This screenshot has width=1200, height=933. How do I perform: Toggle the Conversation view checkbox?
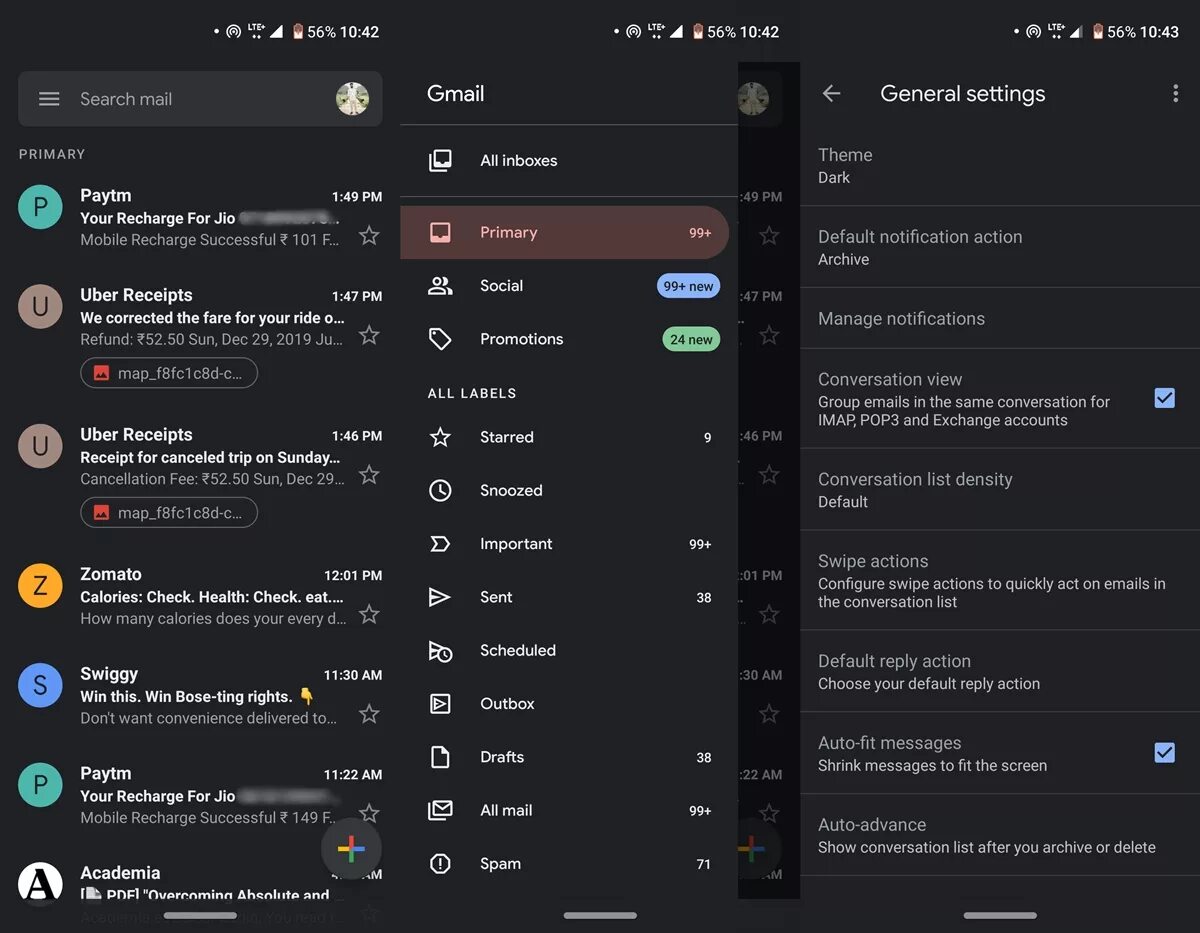1164,398
